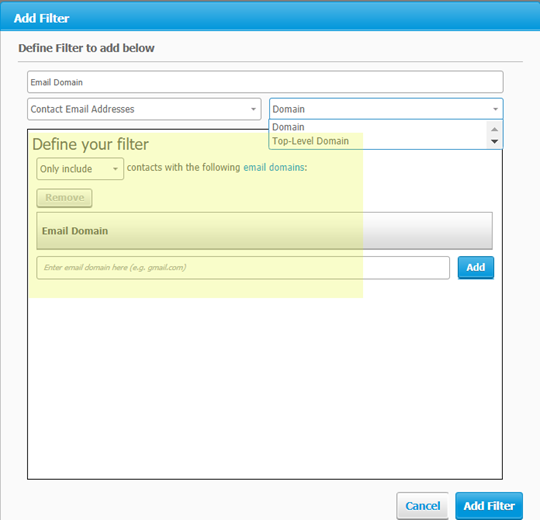Click the dropdown list scroll down arrow

(495, 142)
